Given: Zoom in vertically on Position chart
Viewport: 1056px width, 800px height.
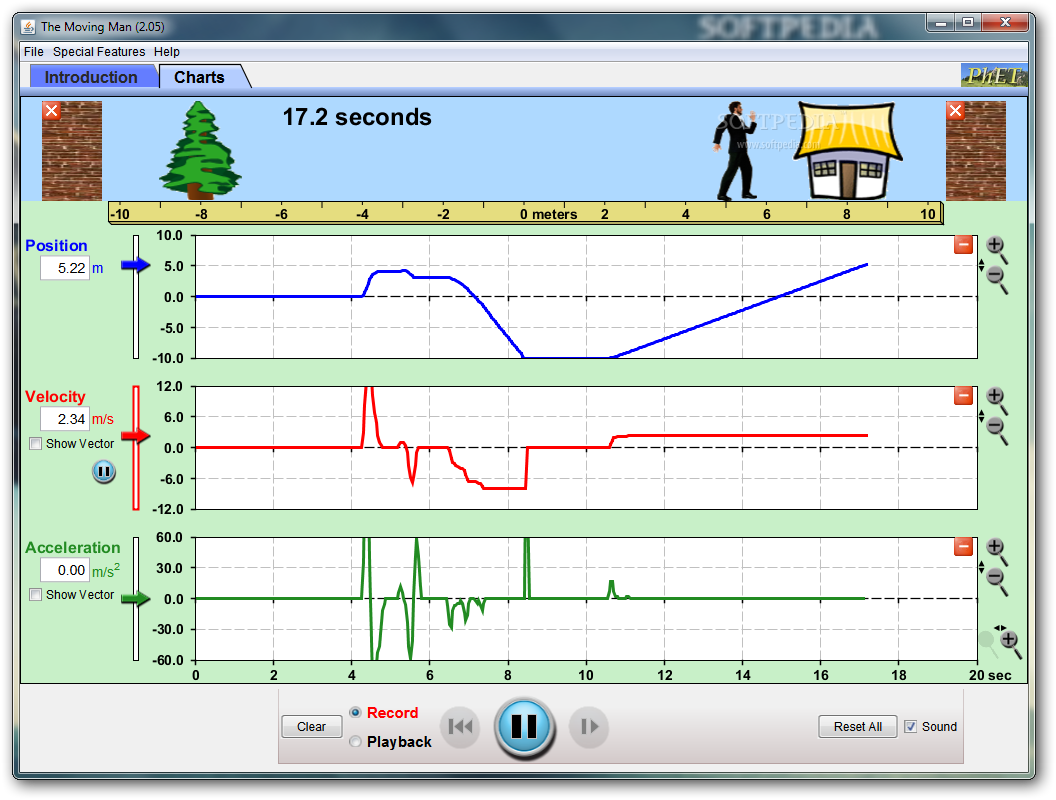Looking at the screenshot, I should click(997, 248).
